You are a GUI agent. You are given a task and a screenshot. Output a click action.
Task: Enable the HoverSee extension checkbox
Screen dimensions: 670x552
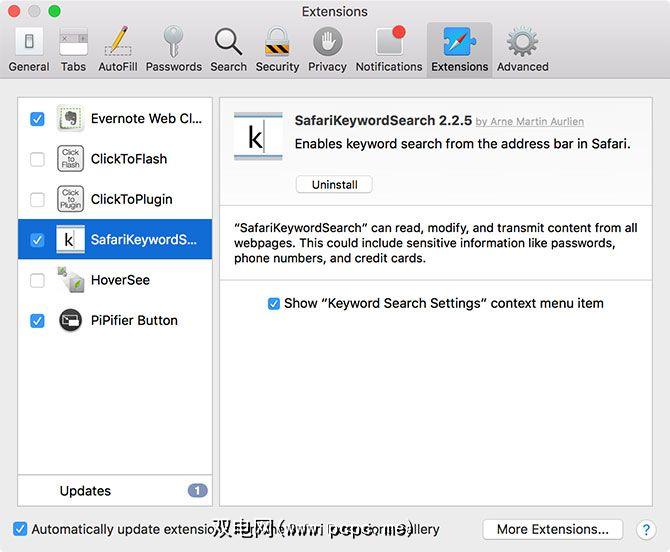point(37,280)
